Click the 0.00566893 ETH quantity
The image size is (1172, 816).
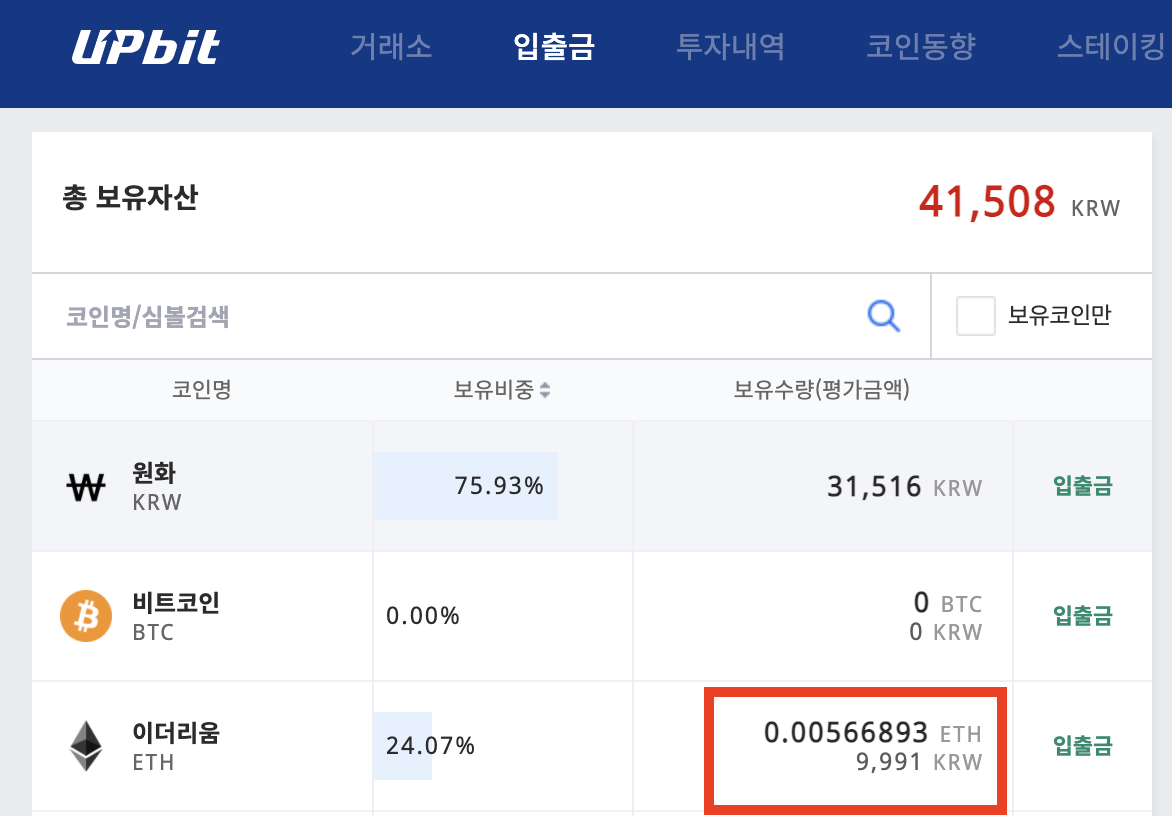[x=872, y=733]
